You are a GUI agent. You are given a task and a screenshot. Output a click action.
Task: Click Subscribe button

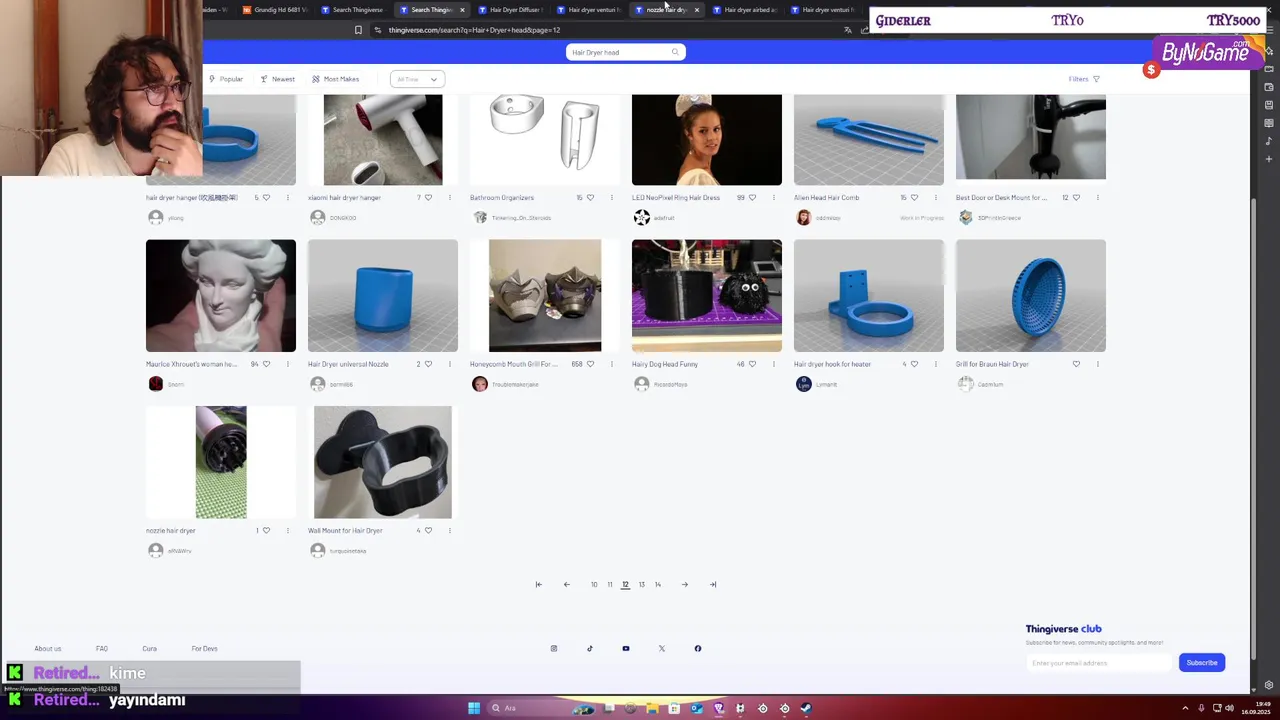tap(1202, 663)
